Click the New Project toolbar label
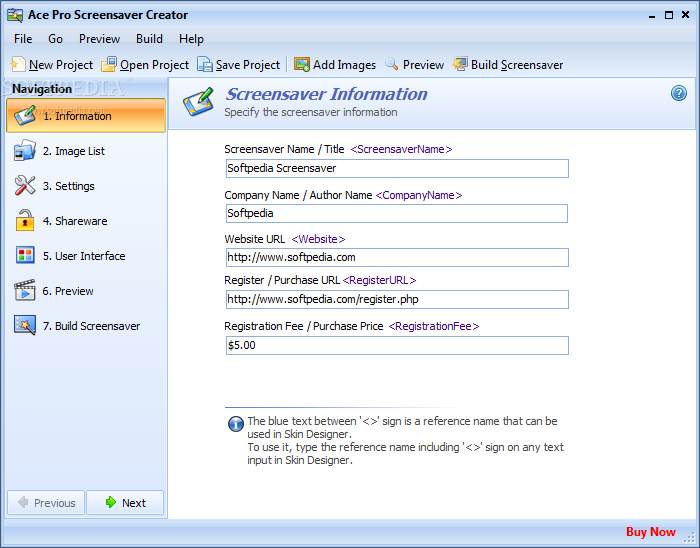This screenshot has width=700, height=548. [61, 65]
